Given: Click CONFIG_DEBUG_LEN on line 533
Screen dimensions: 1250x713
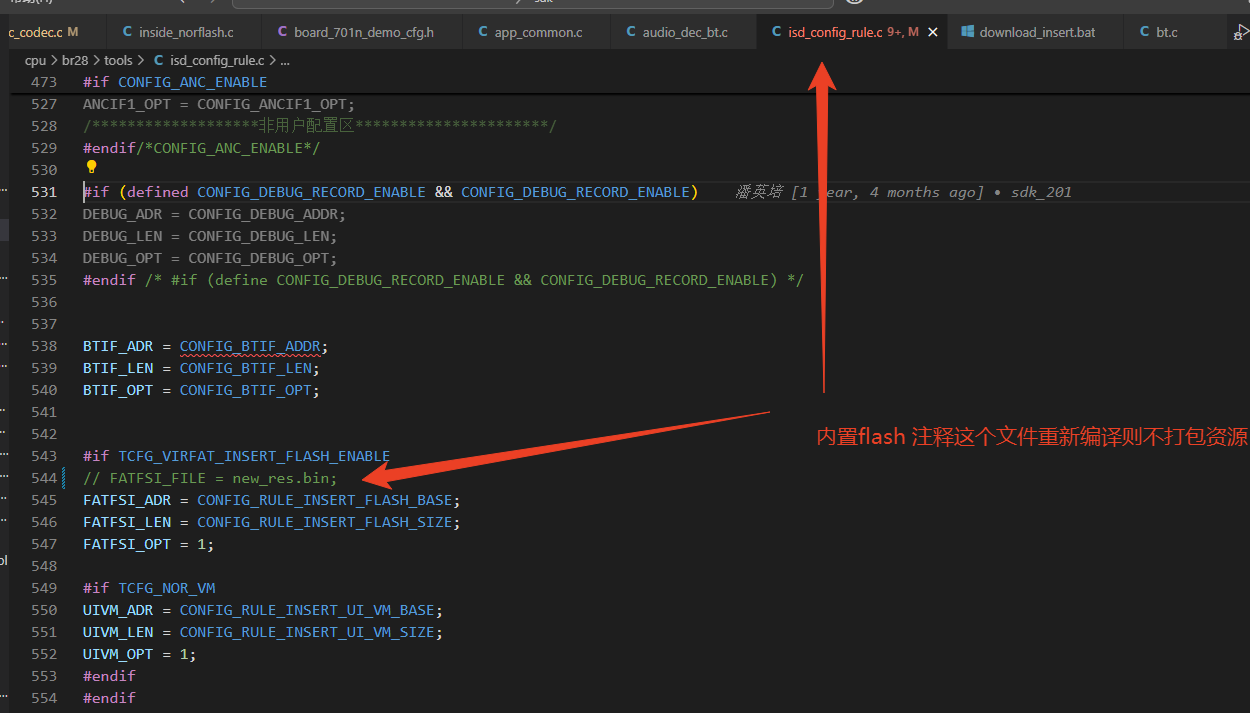Looking at the screenshot, I should click(x=259, y=236).
